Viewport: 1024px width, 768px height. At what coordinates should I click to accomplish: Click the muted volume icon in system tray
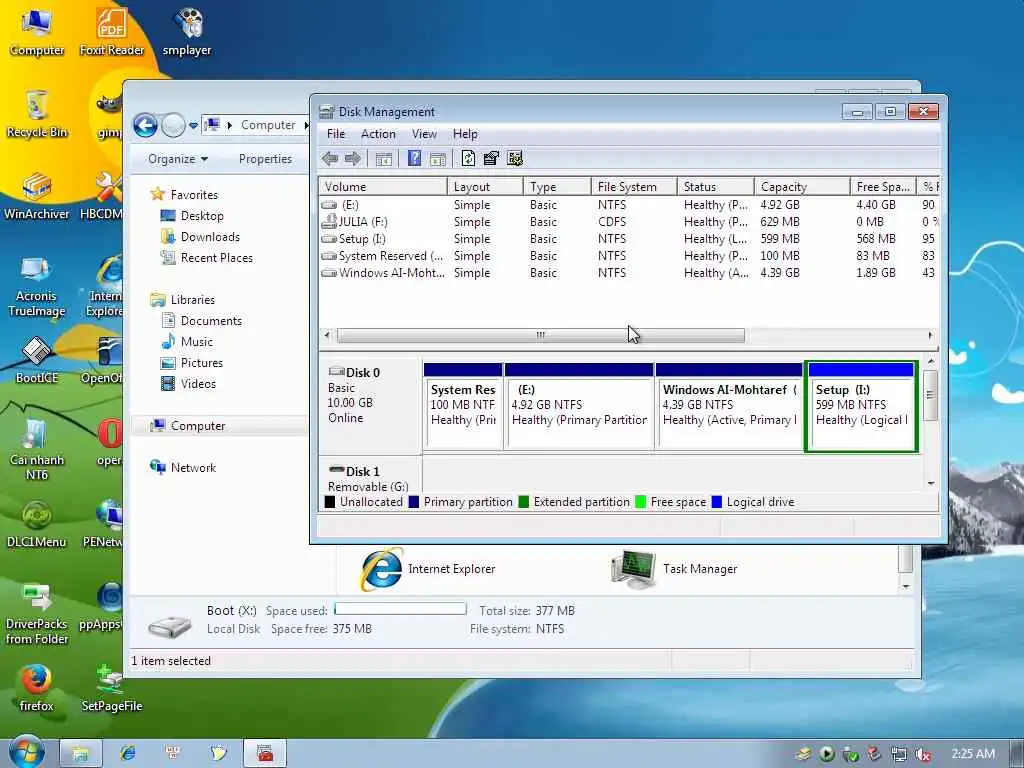[x=922, y=754]
